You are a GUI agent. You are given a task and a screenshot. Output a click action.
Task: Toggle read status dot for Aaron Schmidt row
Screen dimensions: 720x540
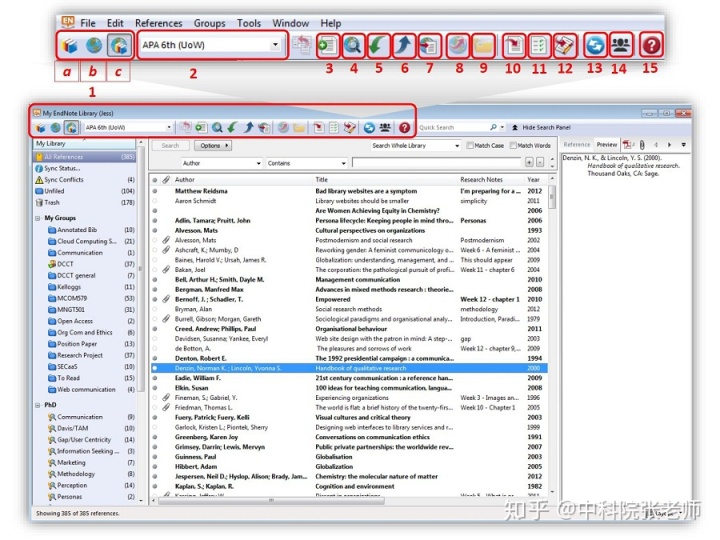point(155,201)
